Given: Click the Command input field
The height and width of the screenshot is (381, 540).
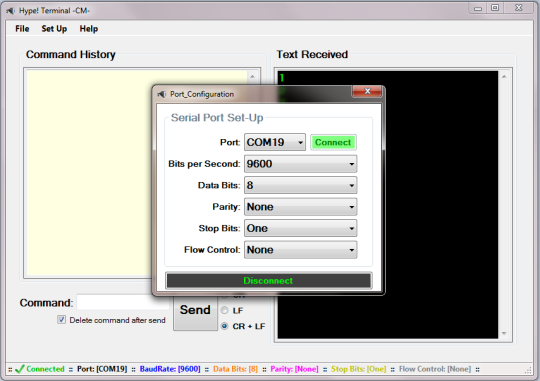Looking at the screenshot, I should 123,302.
